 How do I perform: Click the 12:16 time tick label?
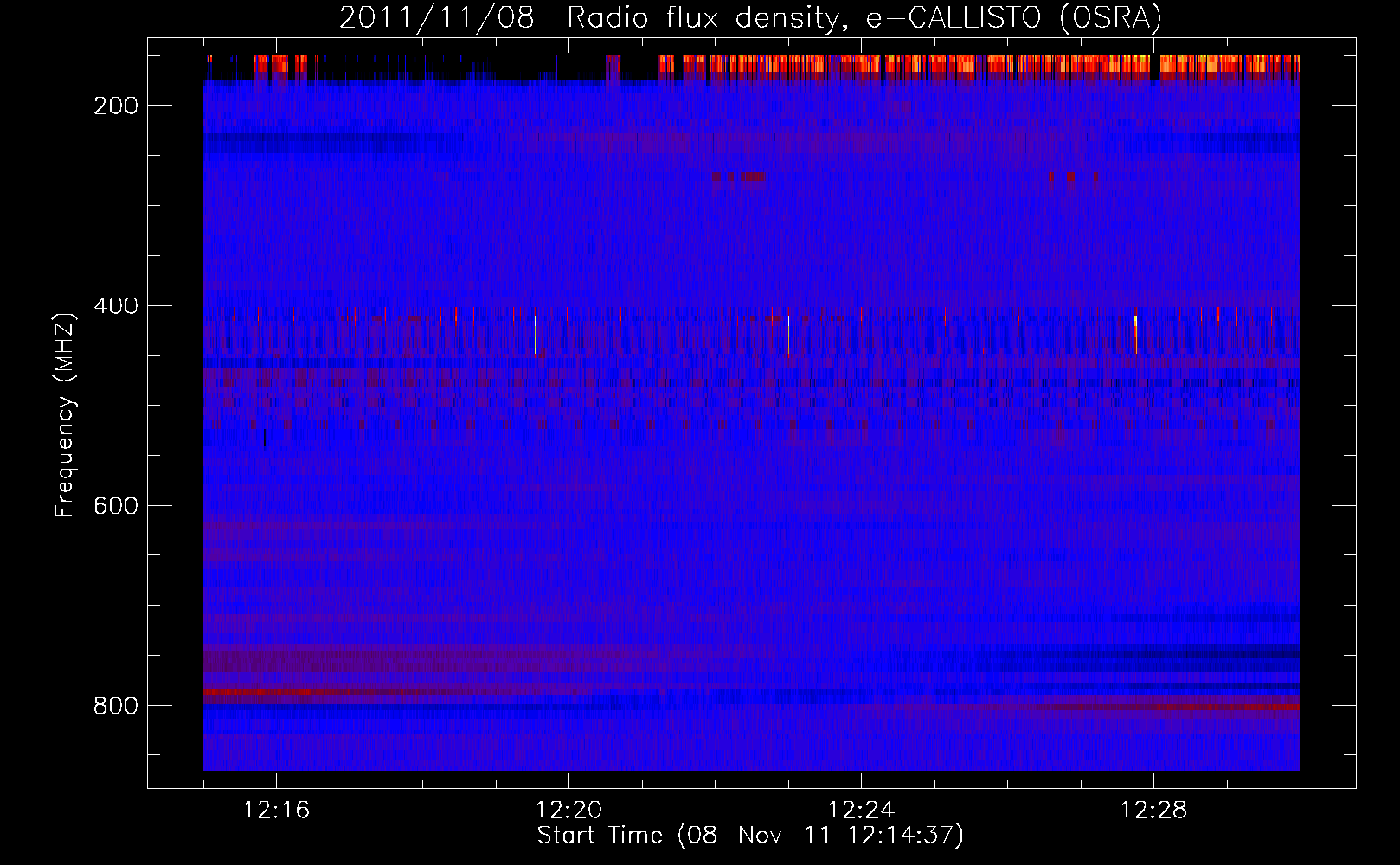click(x=276, y=811)
